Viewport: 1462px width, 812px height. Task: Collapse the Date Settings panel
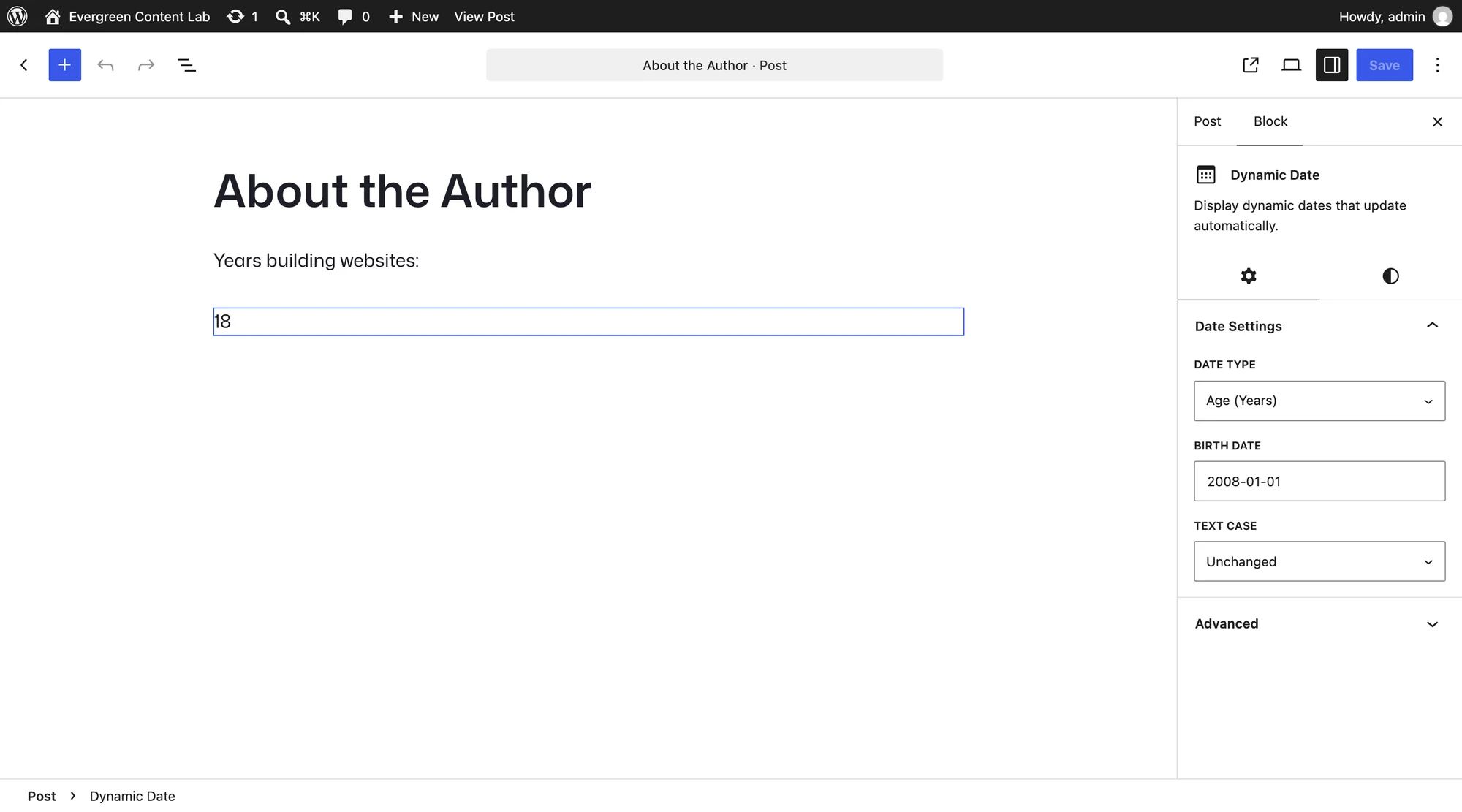click(x=1319, y=326)
